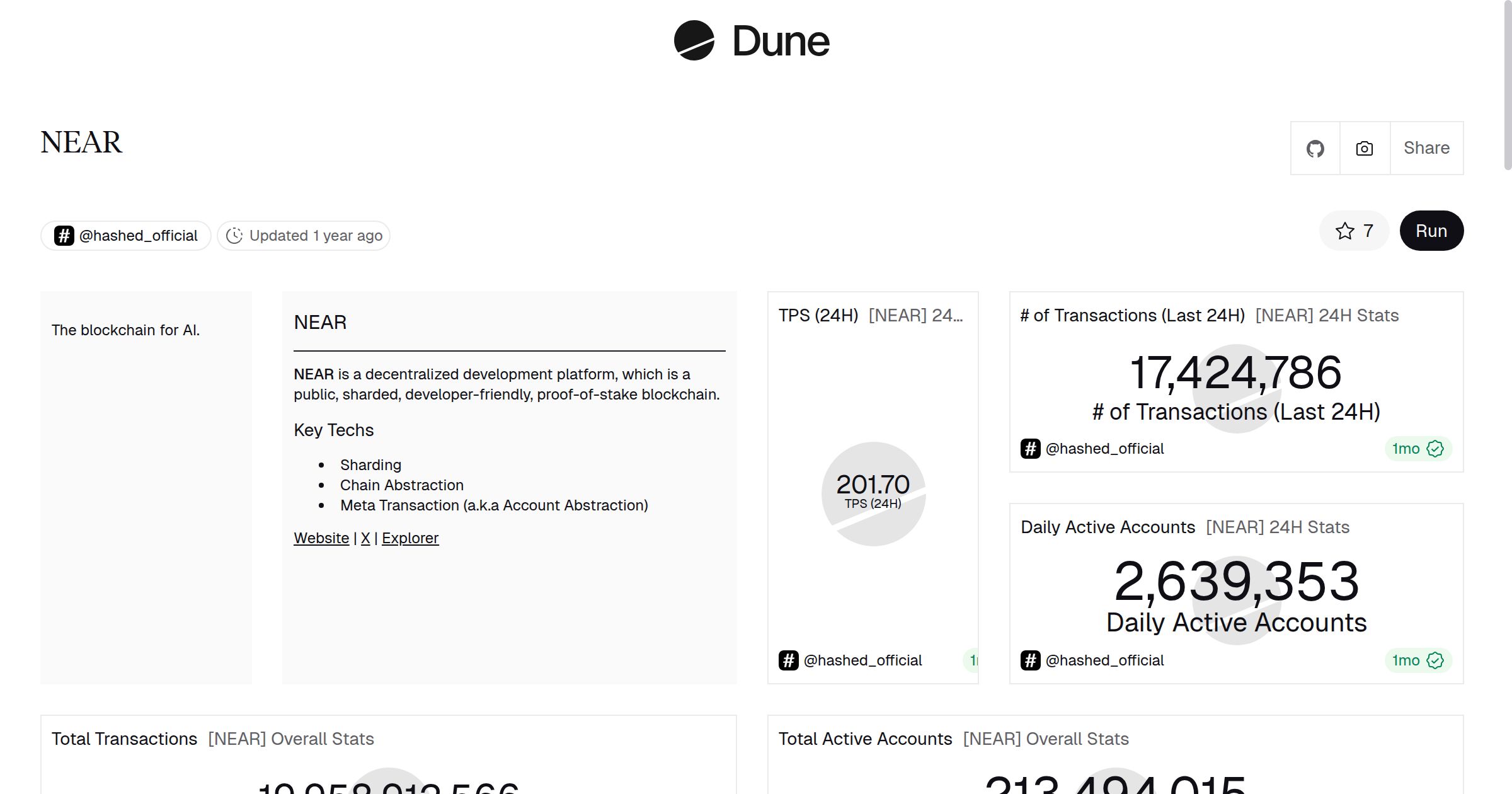The height and width of the screenshot is (794, 1512).
Task: Click the hashed_official icon in the TPS card
Action: click(789, 660)
